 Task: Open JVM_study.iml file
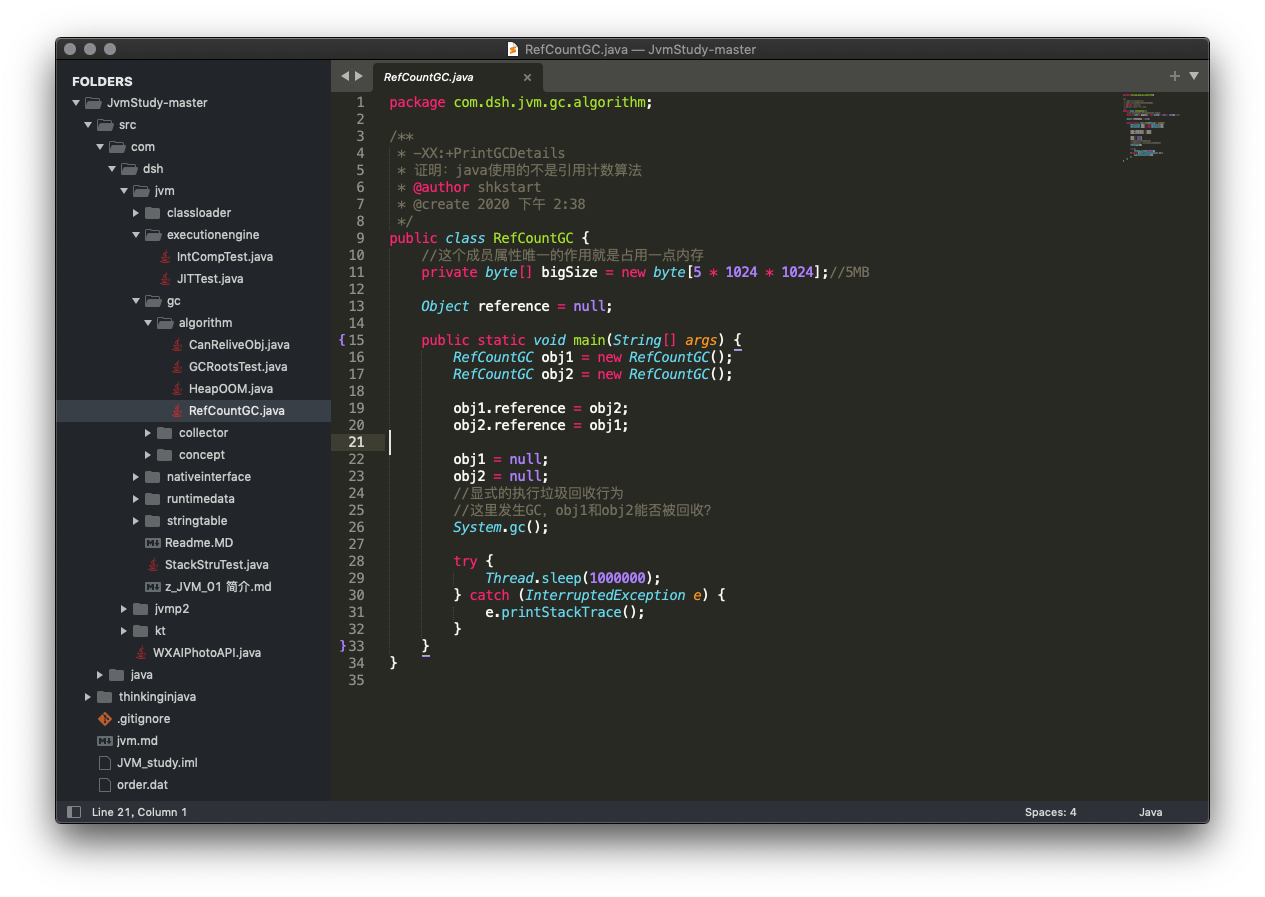click(x=157, y=763)
